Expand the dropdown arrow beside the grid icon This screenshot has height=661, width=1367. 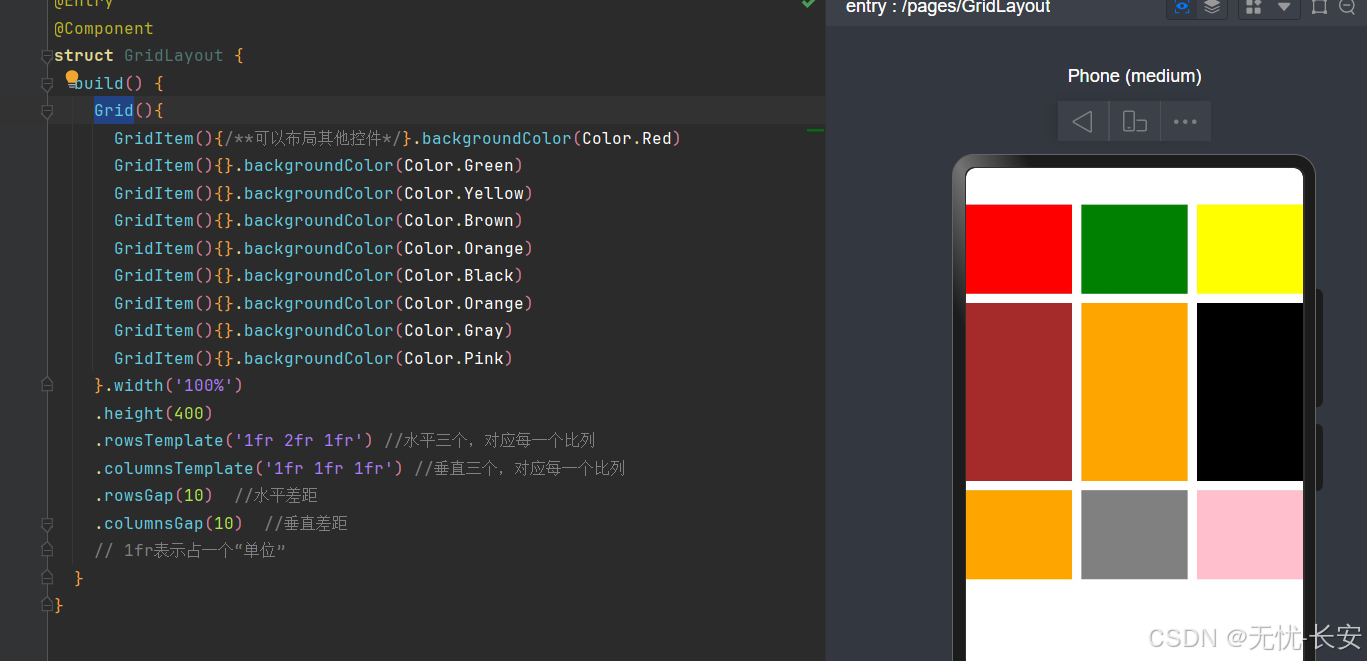pos(1284,7)
